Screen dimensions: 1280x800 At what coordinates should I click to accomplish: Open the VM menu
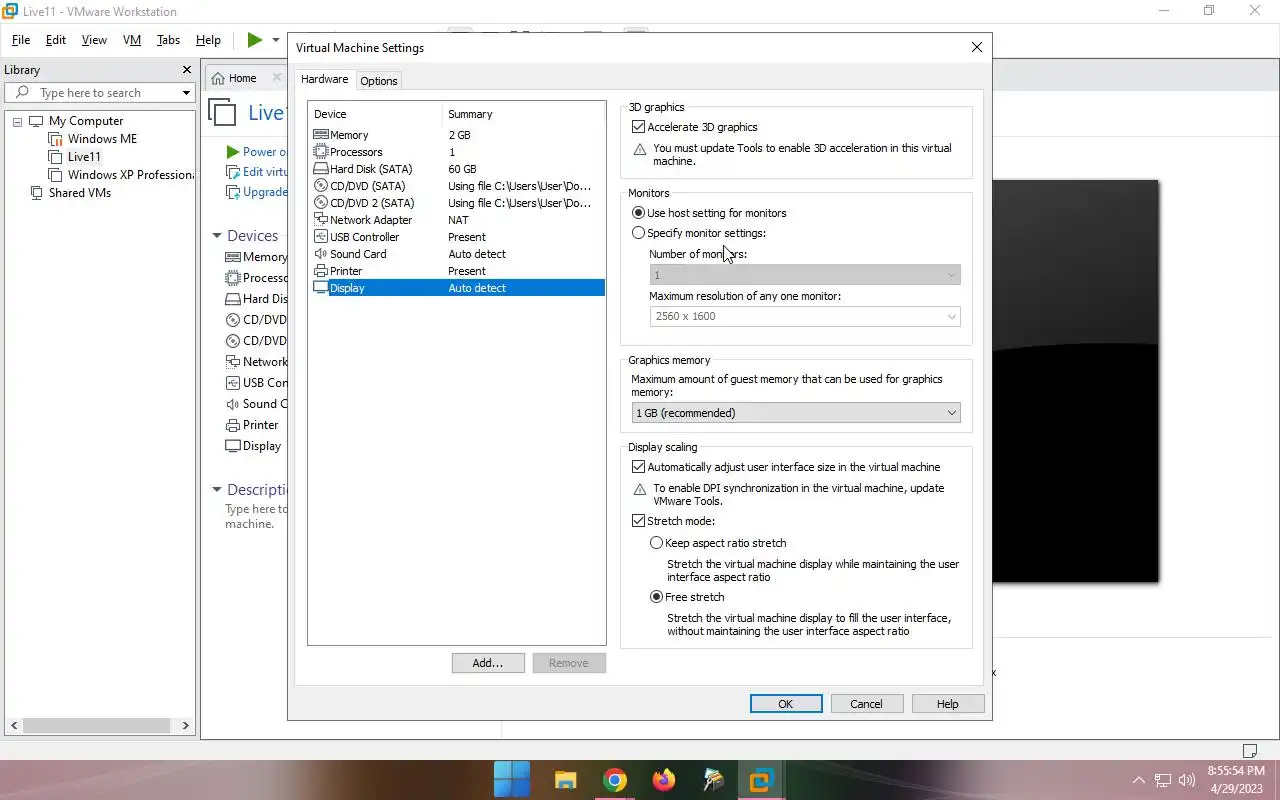pos(132,40)
